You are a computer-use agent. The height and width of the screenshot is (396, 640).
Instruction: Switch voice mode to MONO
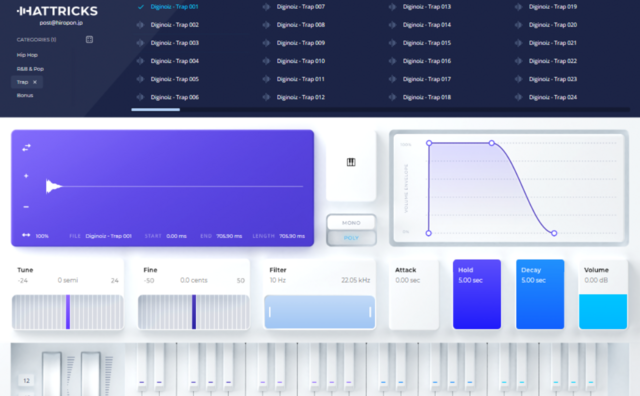(x=351, y=223)
